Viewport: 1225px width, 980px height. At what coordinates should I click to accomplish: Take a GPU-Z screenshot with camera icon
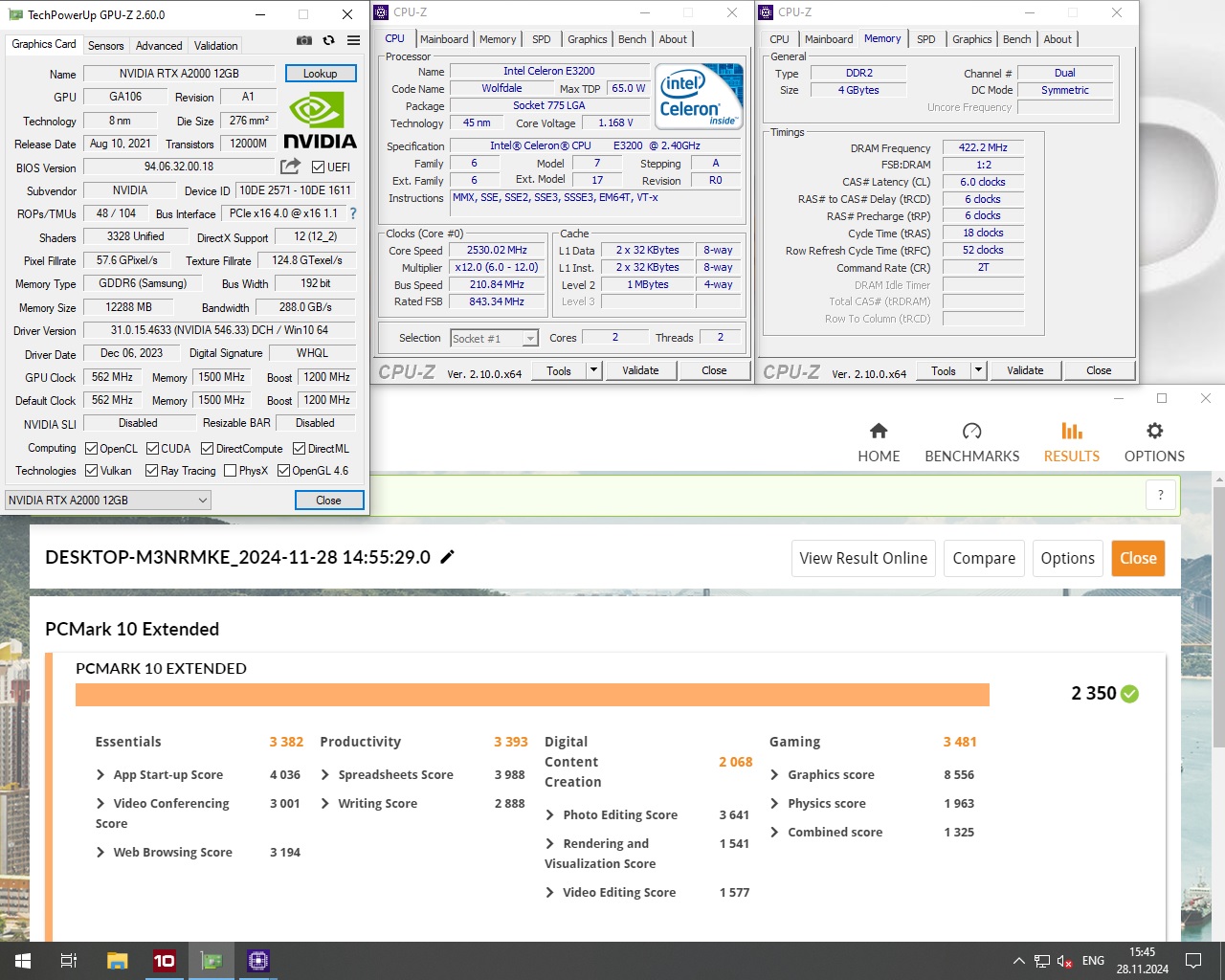coord(303,40)
